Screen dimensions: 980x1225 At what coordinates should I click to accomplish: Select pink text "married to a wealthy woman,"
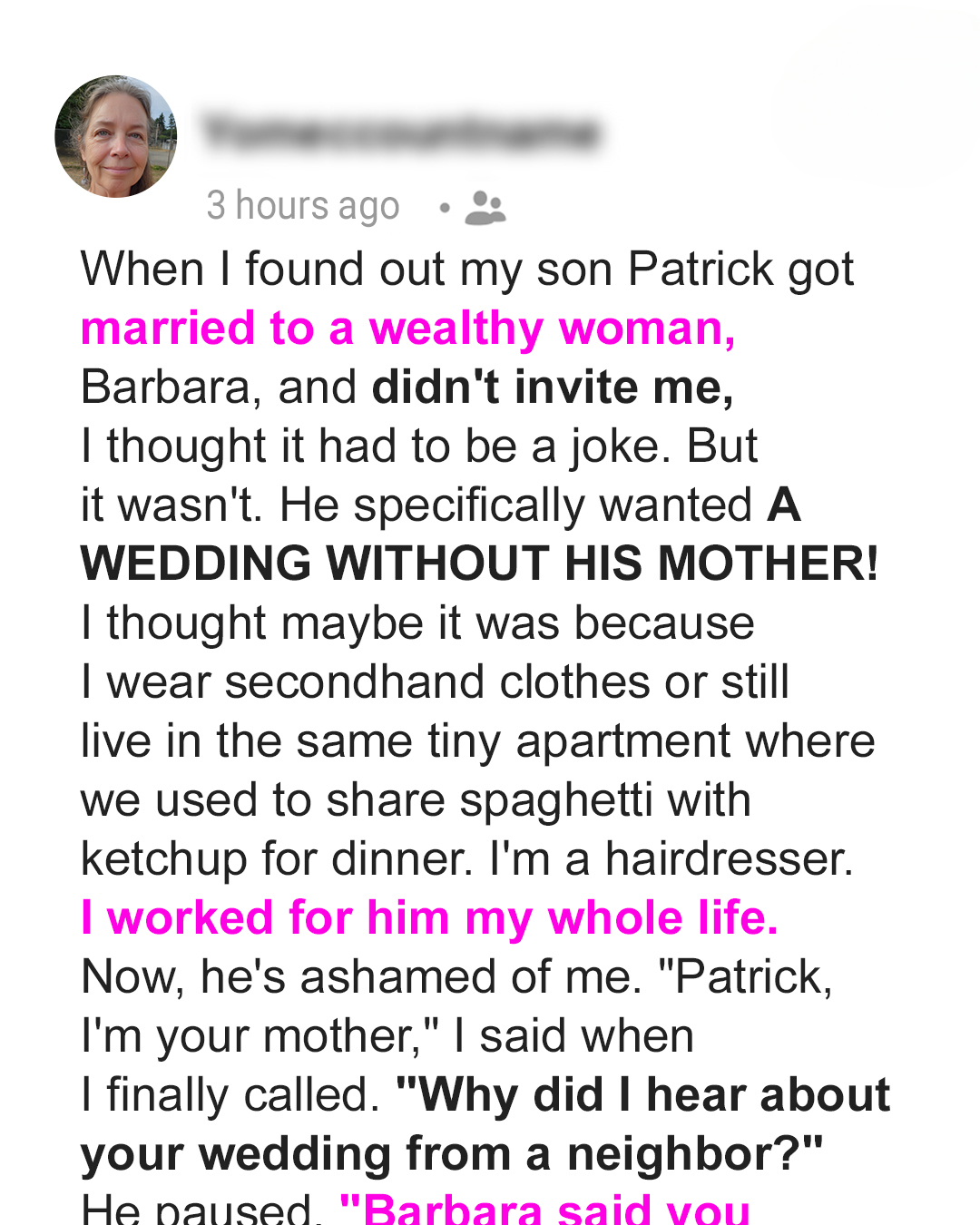[408, 328]
